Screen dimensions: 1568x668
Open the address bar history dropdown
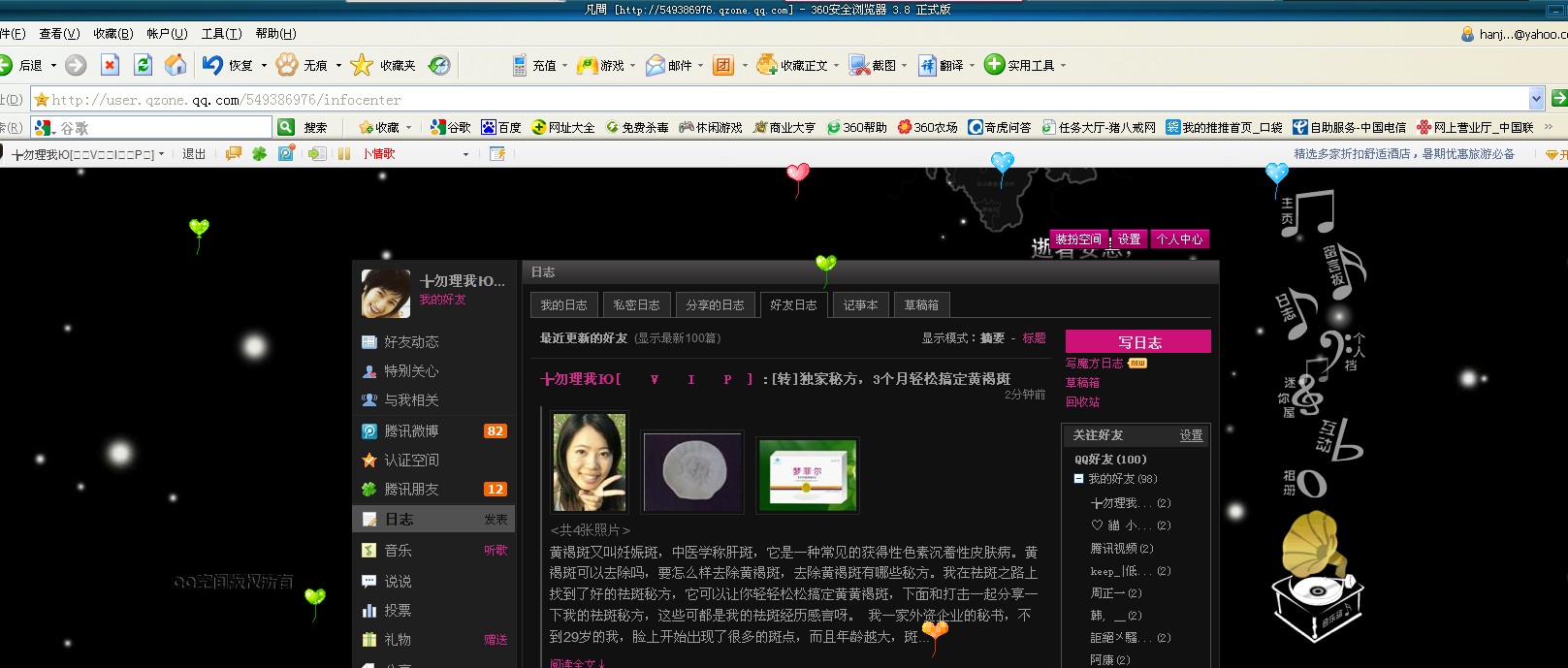click(1536, 99)
